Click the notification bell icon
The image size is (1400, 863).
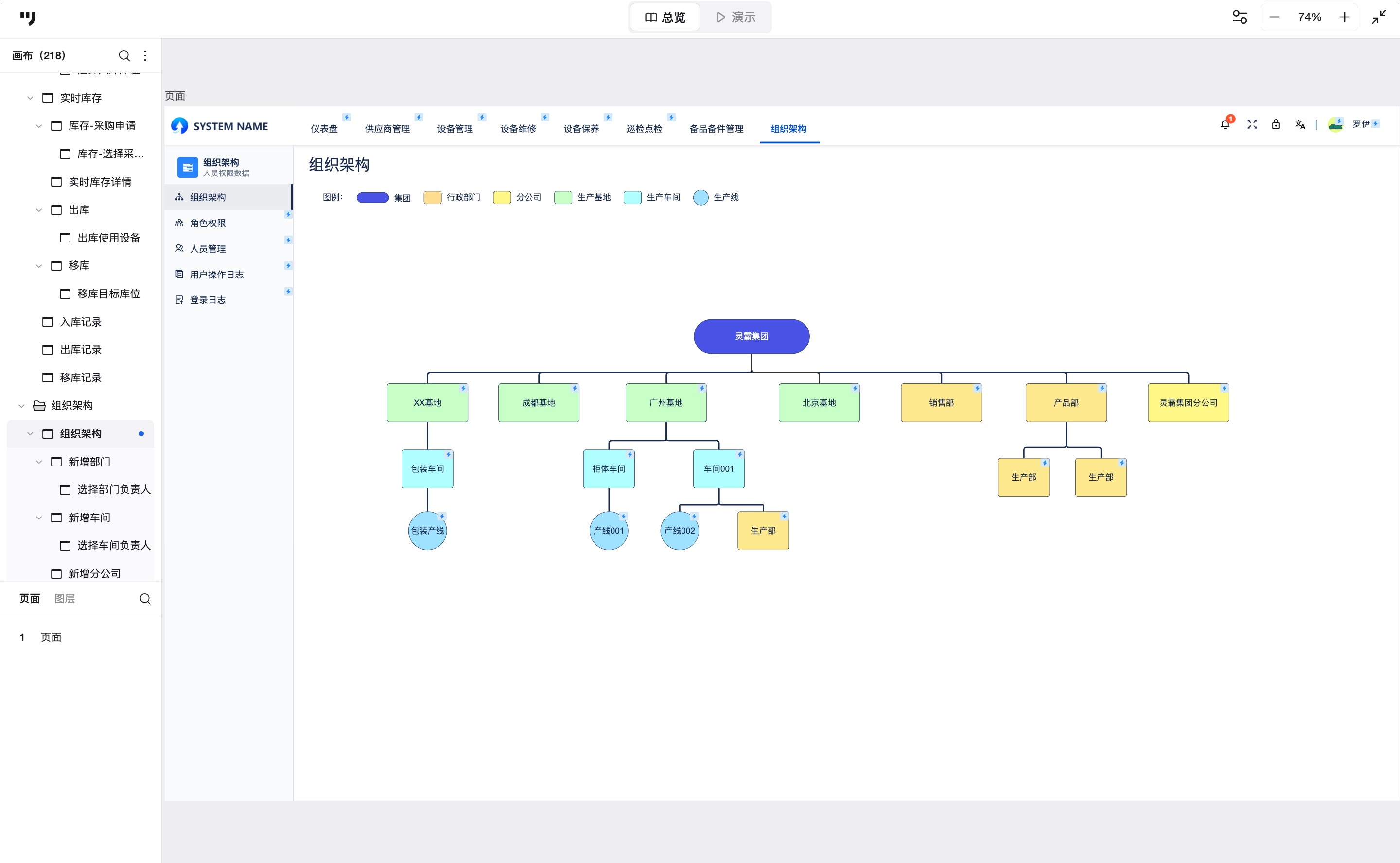point(1224,124)
